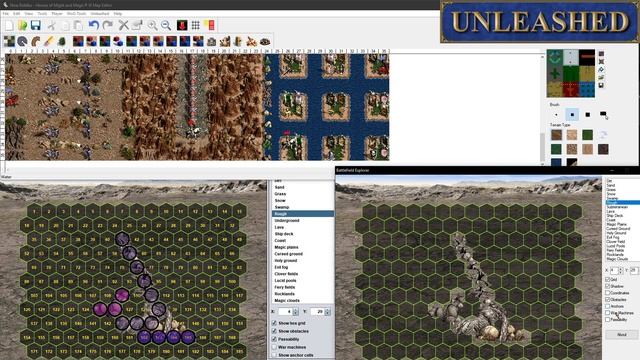Select the highlighted medium brush size
This screenshot has height=360, width=640.
[572, 115]
